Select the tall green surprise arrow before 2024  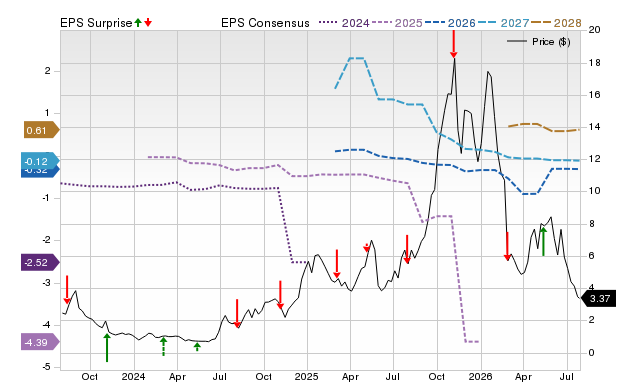107,348
